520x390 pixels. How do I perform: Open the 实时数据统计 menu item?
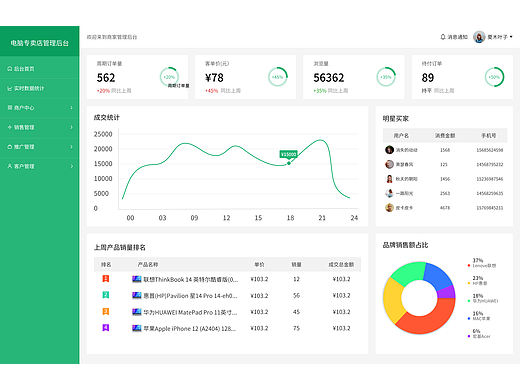pyautogui.click(x=40, y=88)
